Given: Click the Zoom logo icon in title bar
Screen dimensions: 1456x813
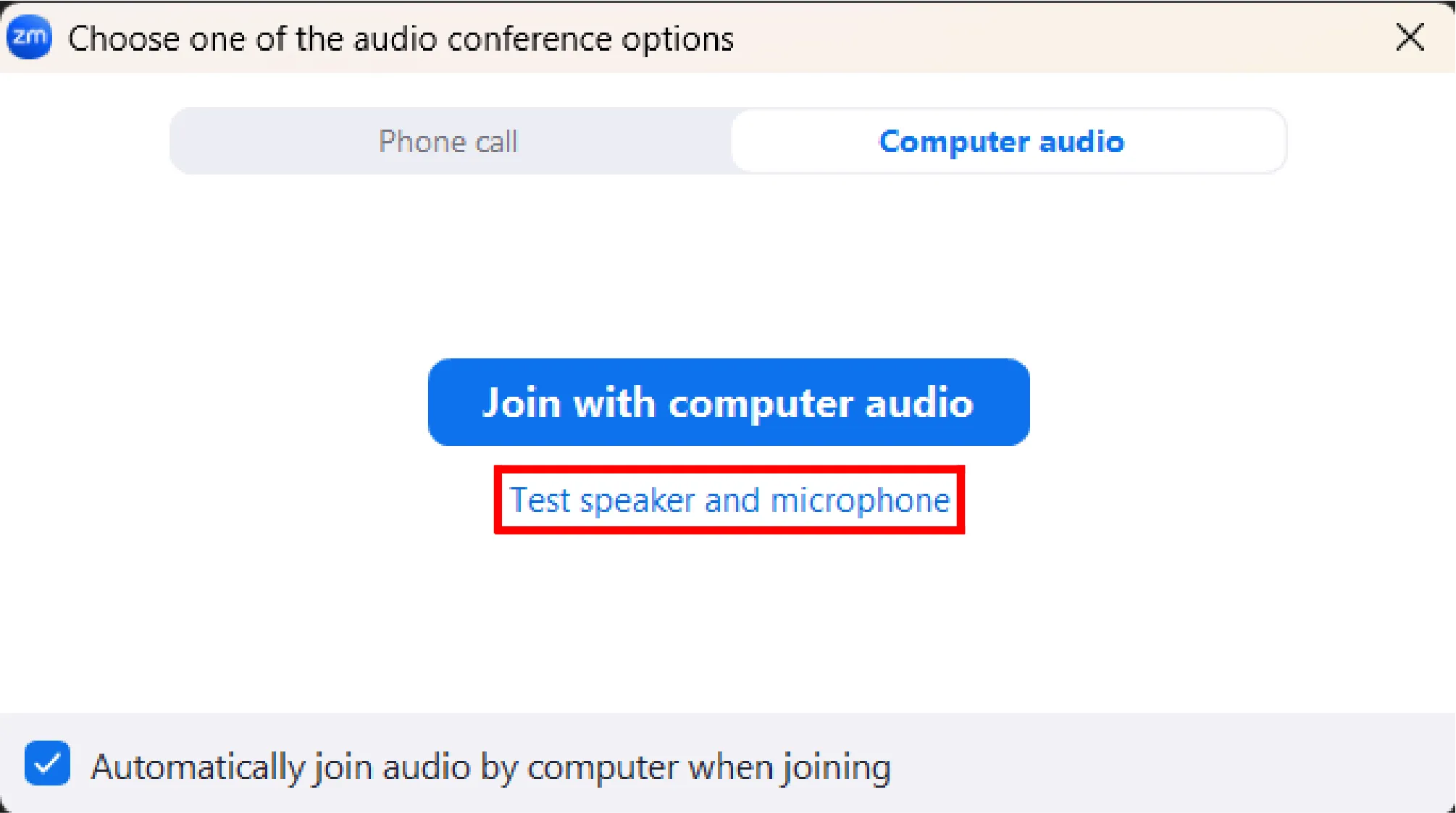Looking at the screenshot, I should (x=29, y=37).
